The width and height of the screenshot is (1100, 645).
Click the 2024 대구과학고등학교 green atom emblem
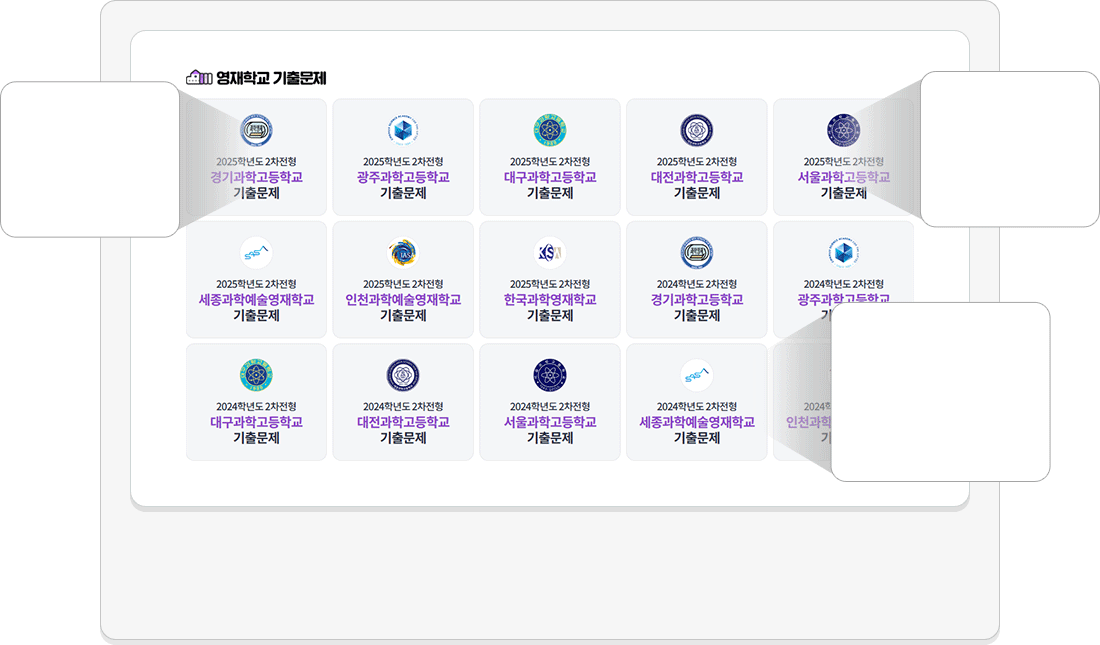tap(256, 375)
